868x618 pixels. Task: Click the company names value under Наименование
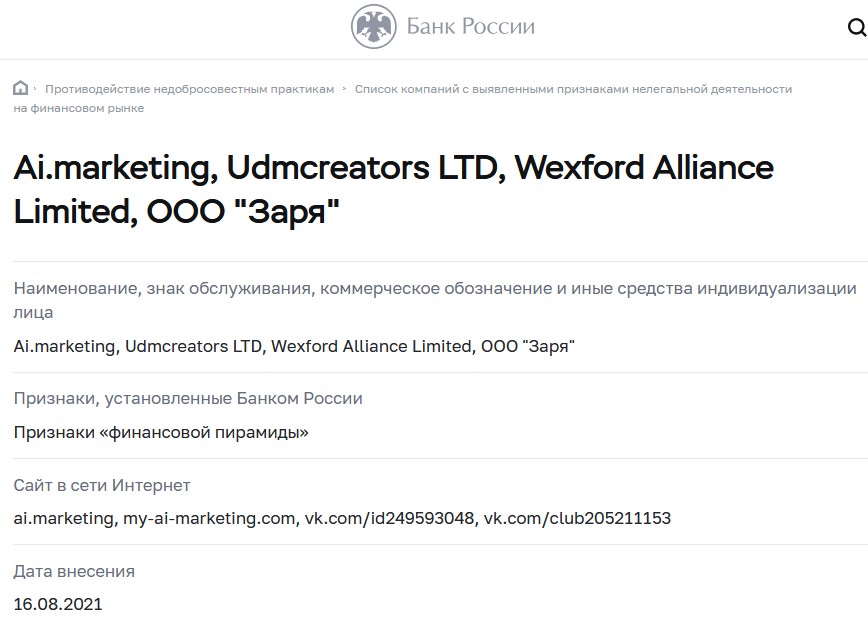click(295, 346)
